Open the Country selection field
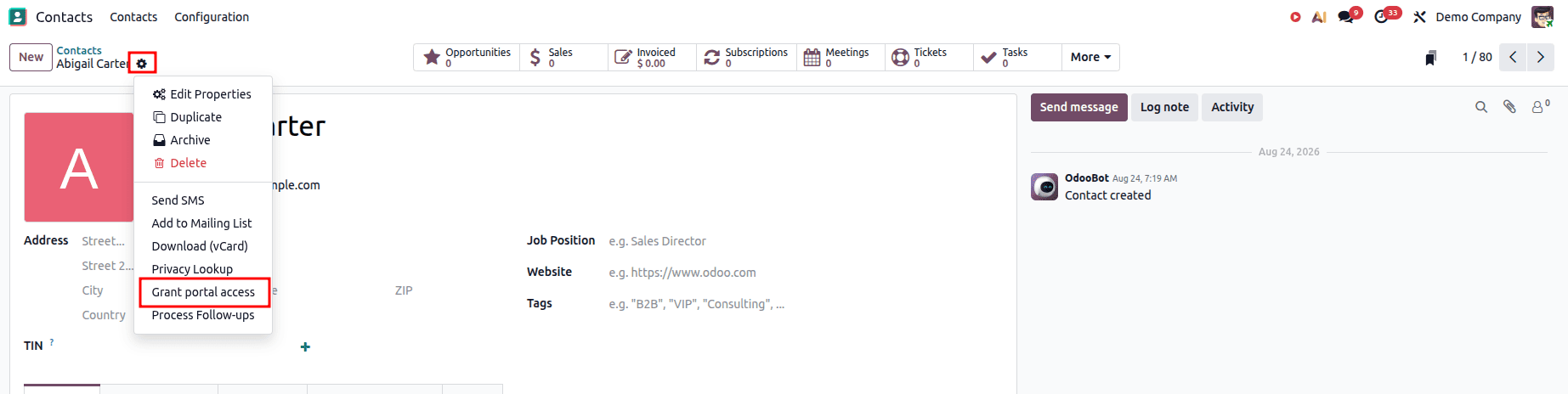 tap(104, 315)
